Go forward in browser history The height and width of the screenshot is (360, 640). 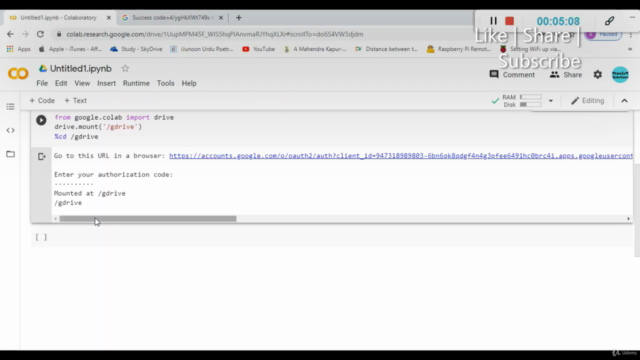tap(25, 34)
